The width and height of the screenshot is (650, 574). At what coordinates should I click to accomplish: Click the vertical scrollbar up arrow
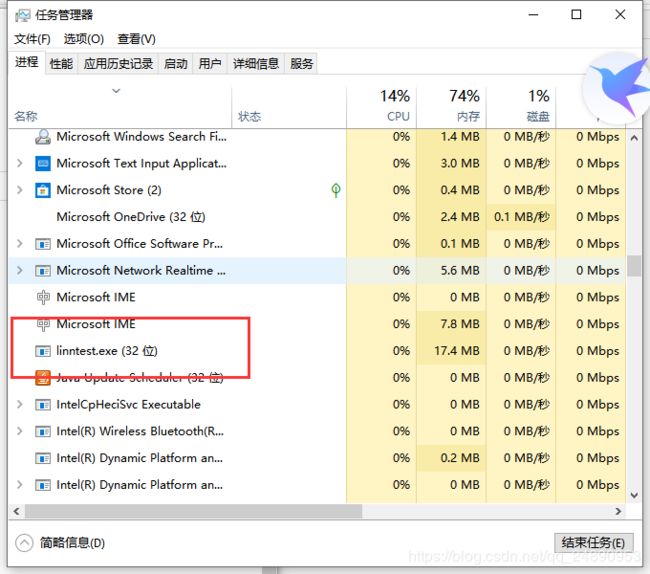[634, 138]
